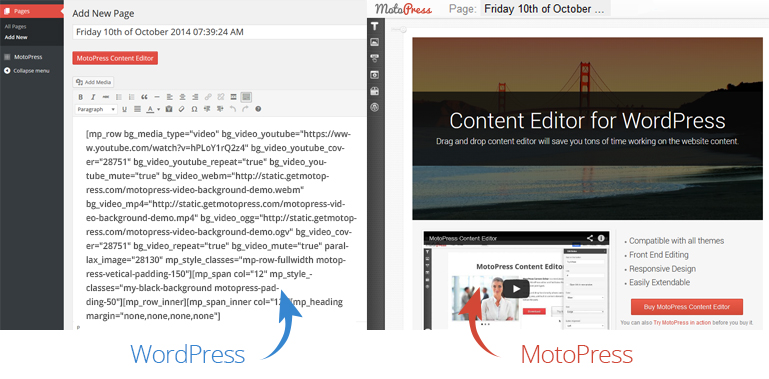Open the YouTube video info icon
This screenshot has height=379, width=769.
pyautogui.click(x=601, y=238)
